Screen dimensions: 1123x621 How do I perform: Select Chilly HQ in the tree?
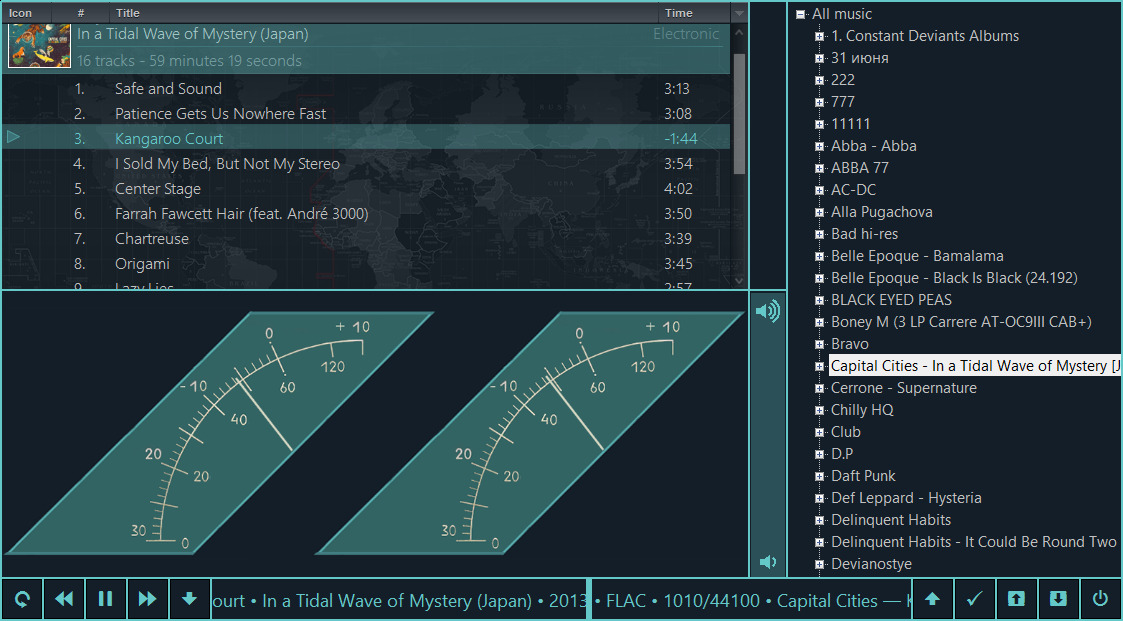(x=862, y=410)
